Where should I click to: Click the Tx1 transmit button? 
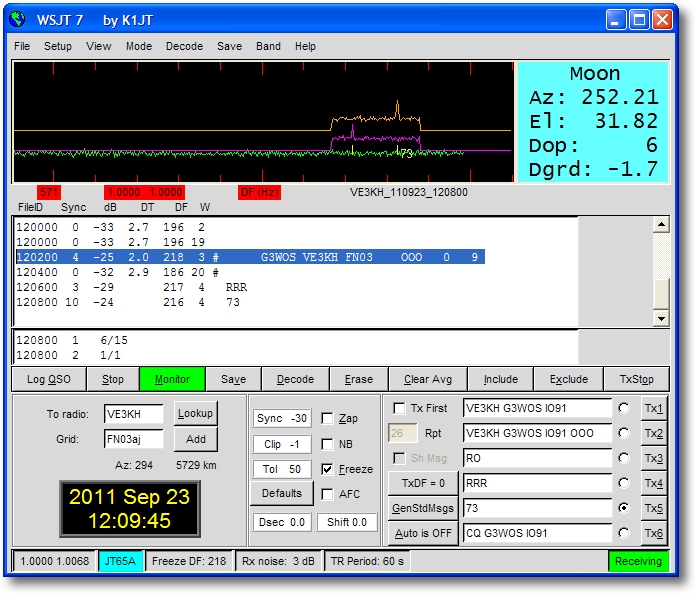point(654,408)
